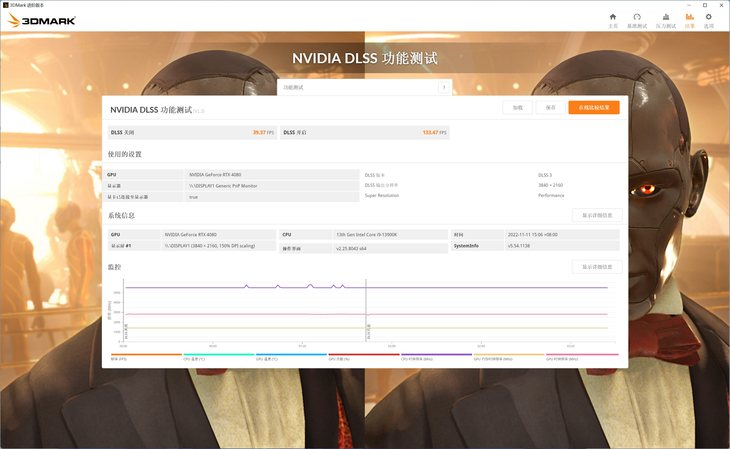Toggle the CPU 时钟频率 purple legend item
This screenshot has width=730, height=449.
437,357
